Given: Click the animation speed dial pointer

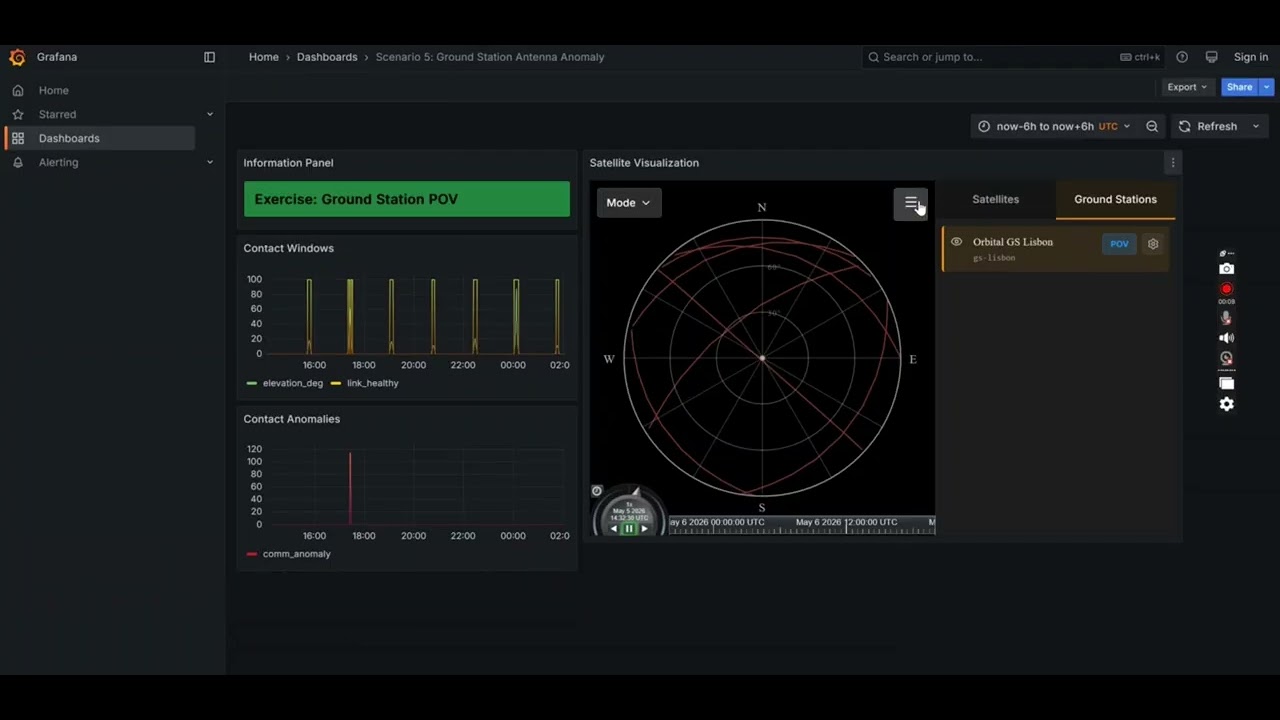Looking at the screenshot, I should tap(635, 491).
